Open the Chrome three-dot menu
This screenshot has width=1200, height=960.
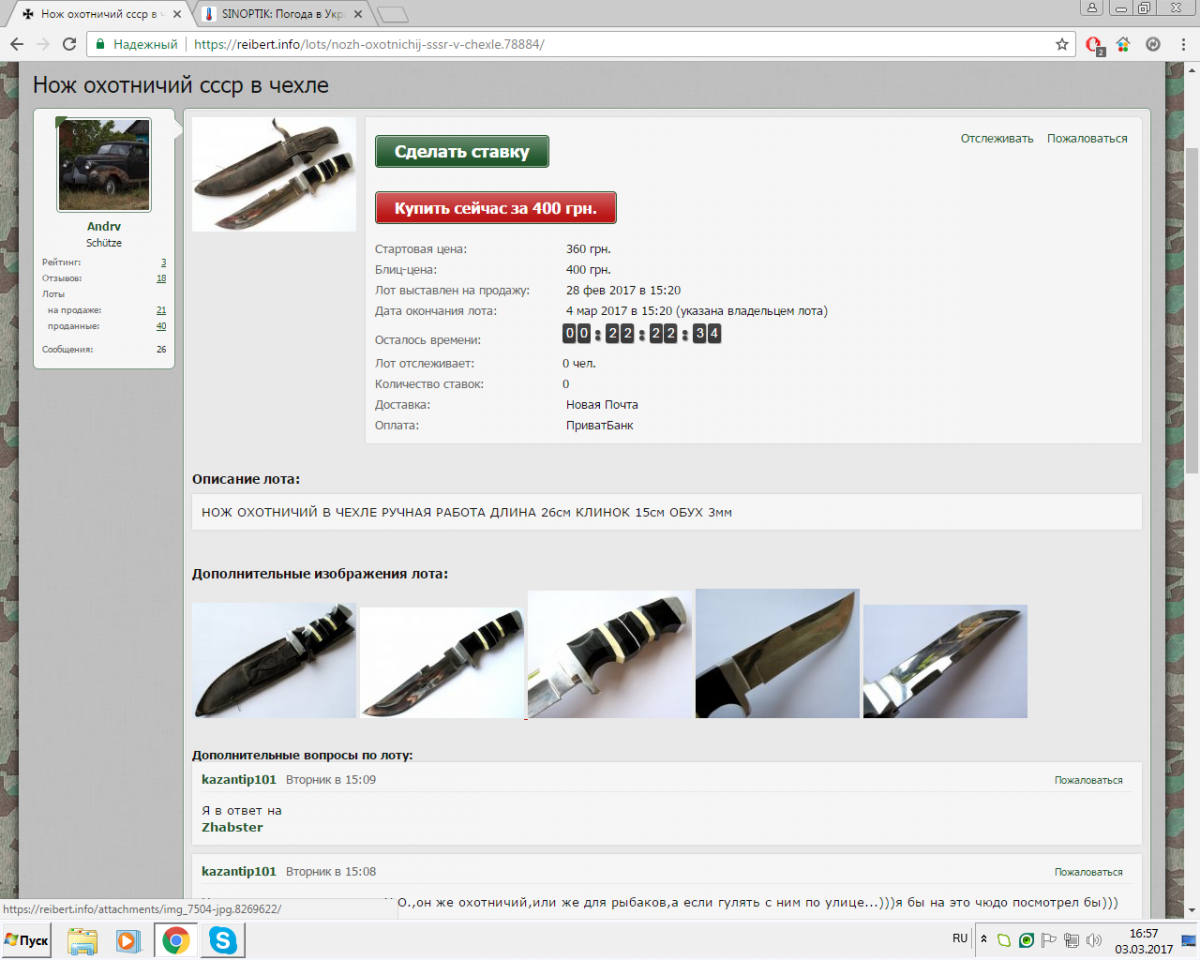point(1182,44)
